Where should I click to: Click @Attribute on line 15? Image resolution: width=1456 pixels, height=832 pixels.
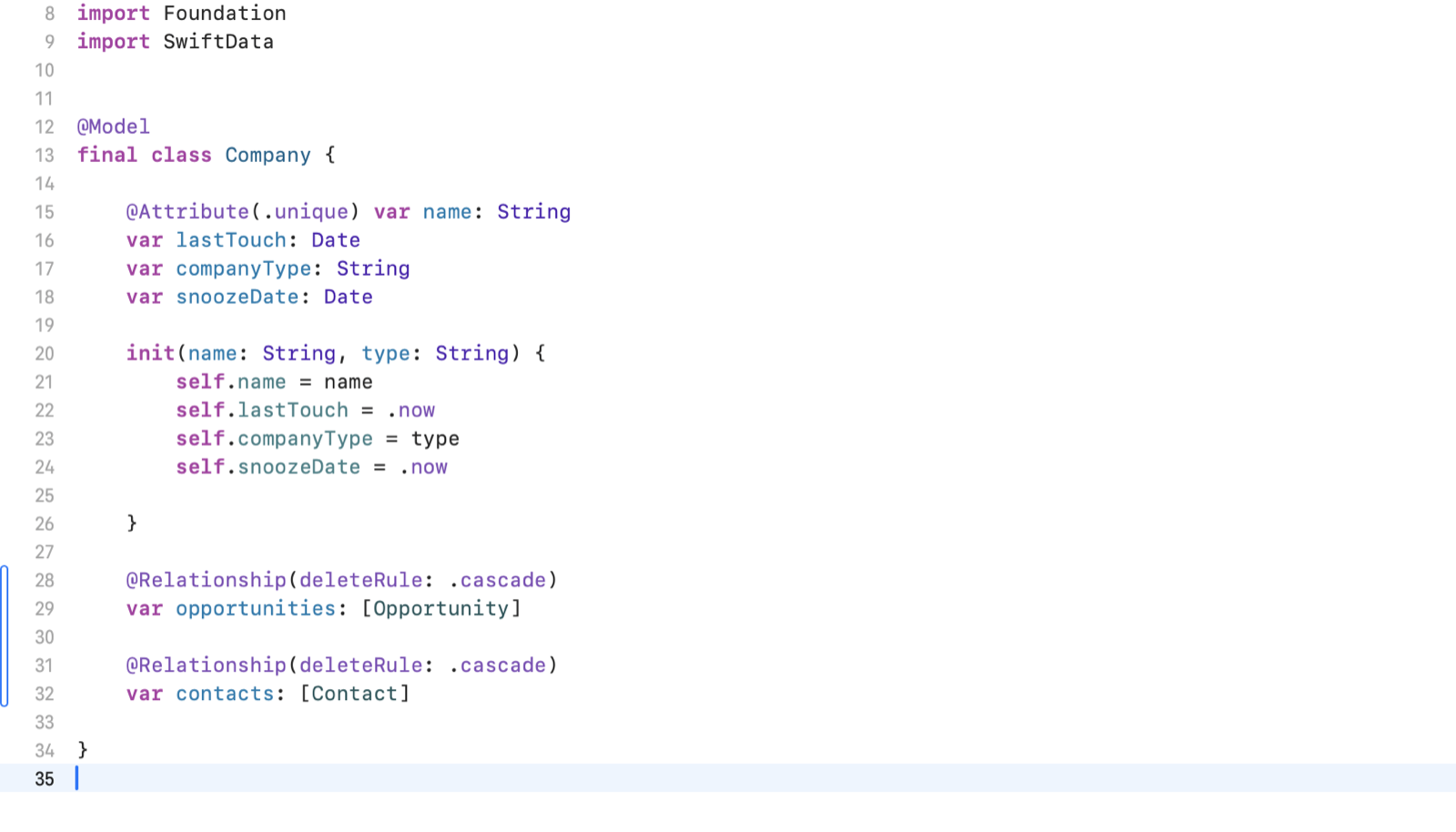pos(187,212)
